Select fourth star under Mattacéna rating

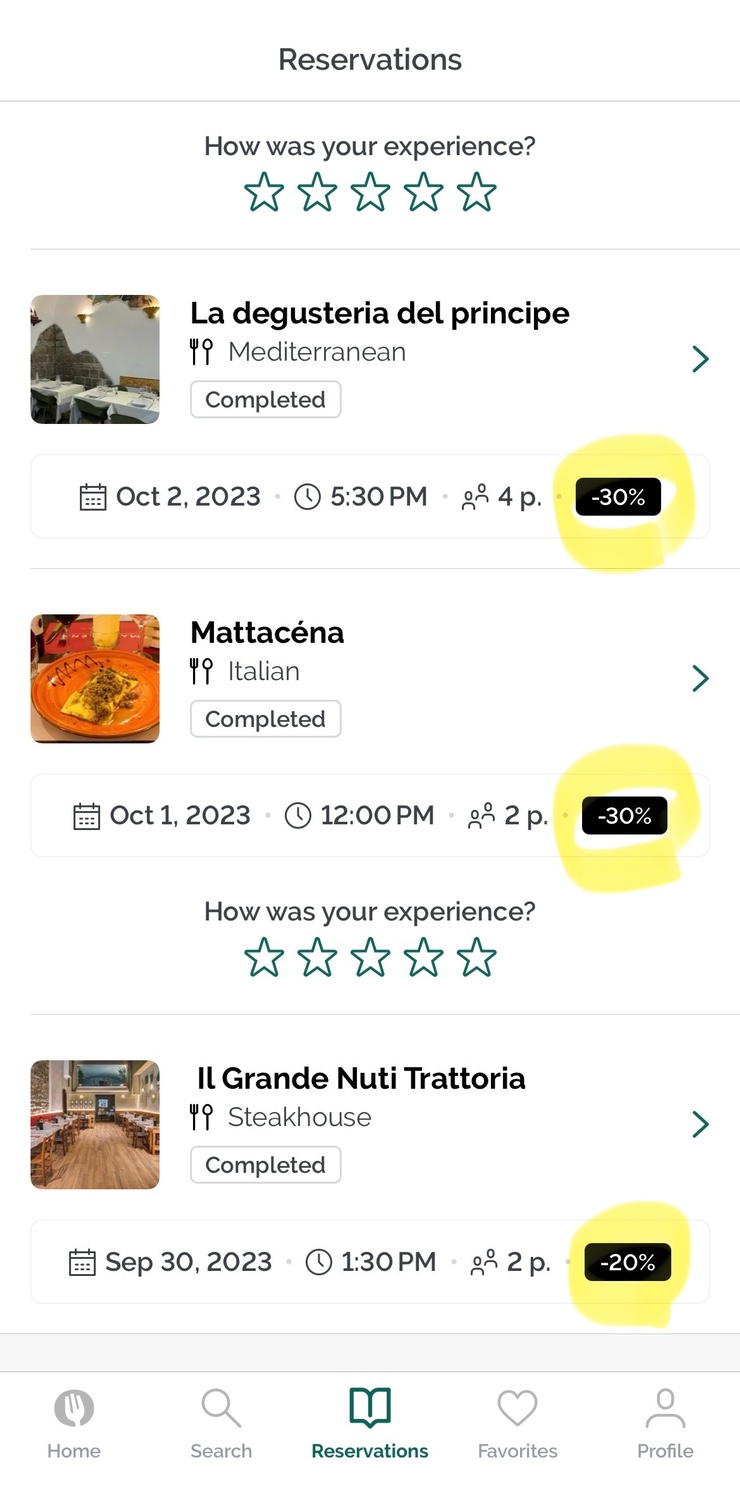pyautogui.click(x=423, y=958)
